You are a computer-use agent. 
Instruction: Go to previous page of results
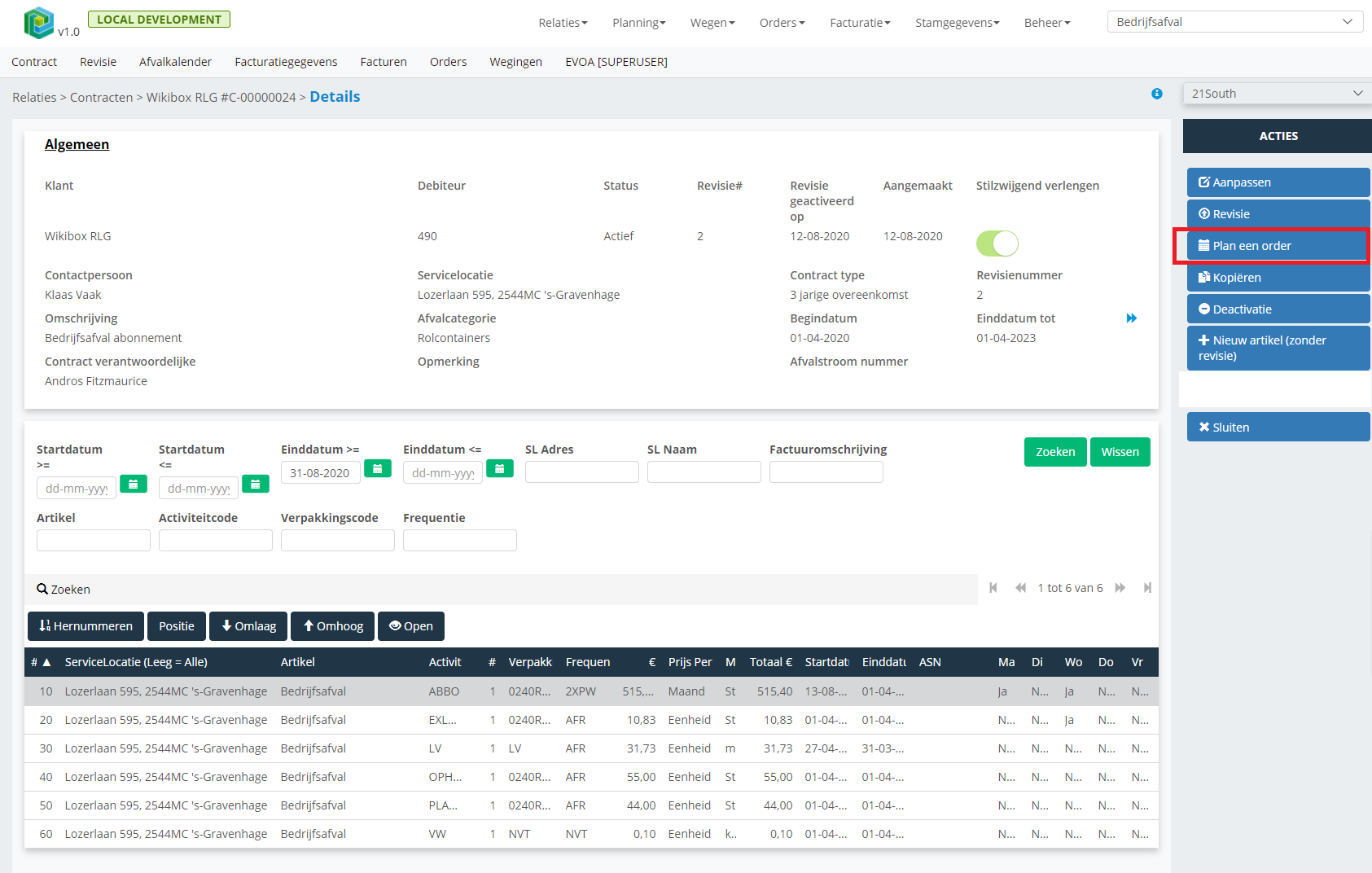[1020, 588]
